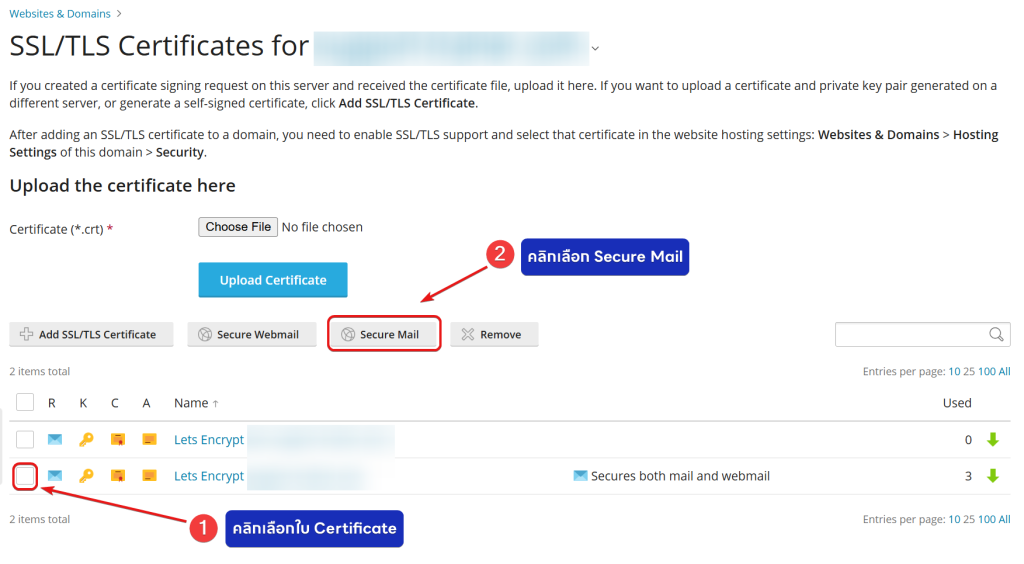Click the search magnifier icon
The image size is (1024, 564).
(x=996, y=334)
